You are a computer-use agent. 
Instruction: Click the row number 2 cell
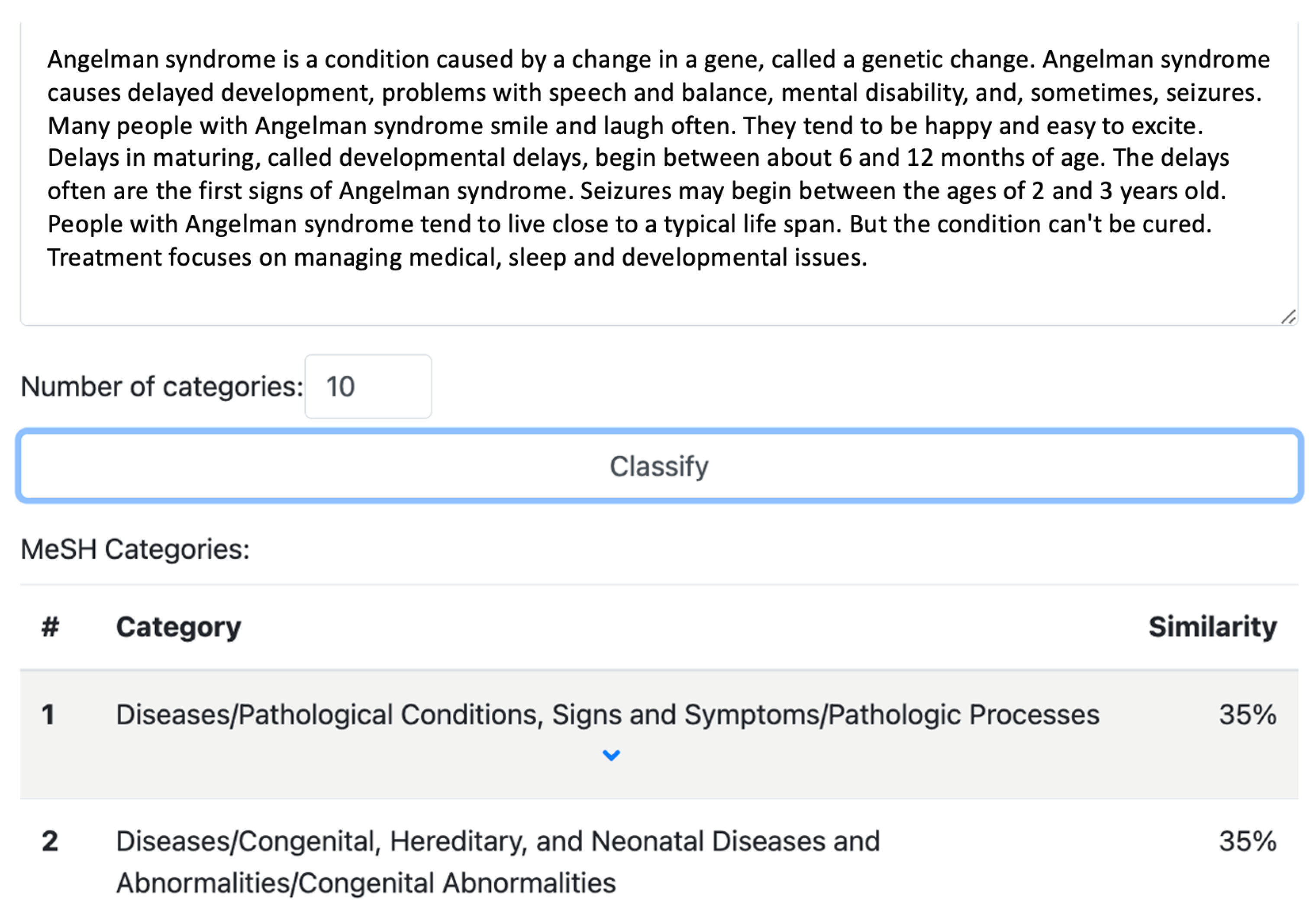(x=50, y=841)
